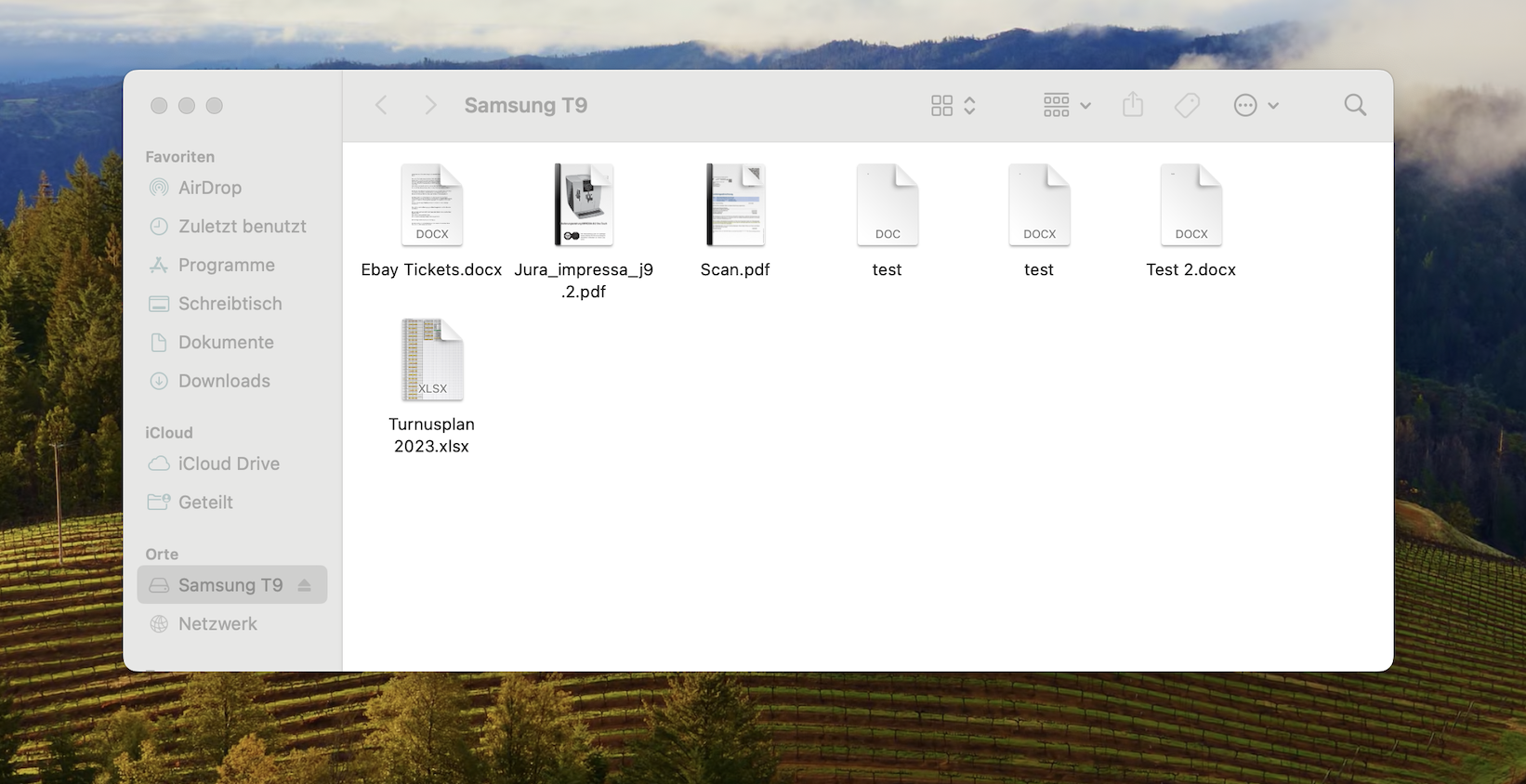Click the Samsung T9 window title

click(526, 105)
